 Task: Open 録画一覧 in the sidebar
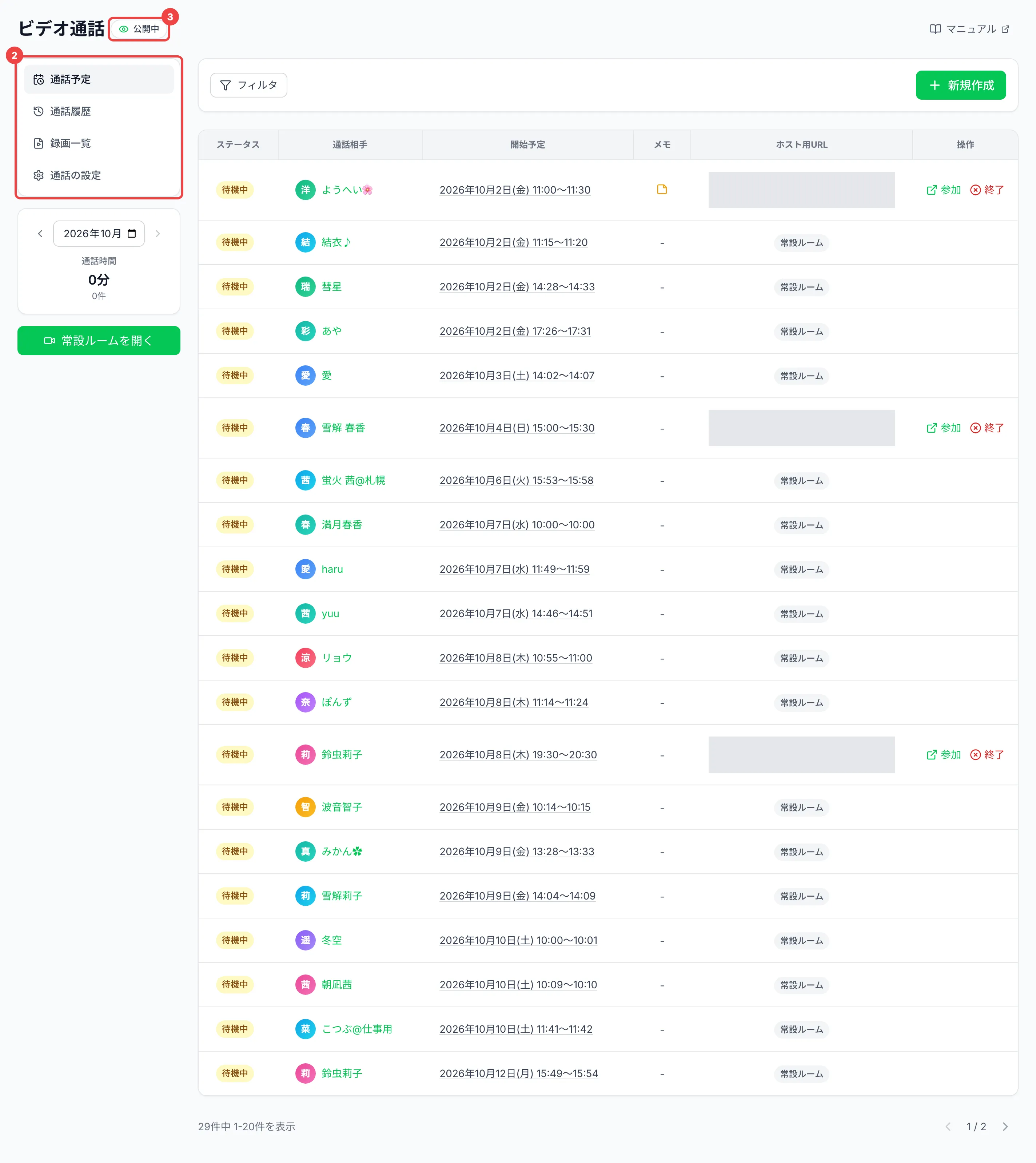[x=99, y=143]
